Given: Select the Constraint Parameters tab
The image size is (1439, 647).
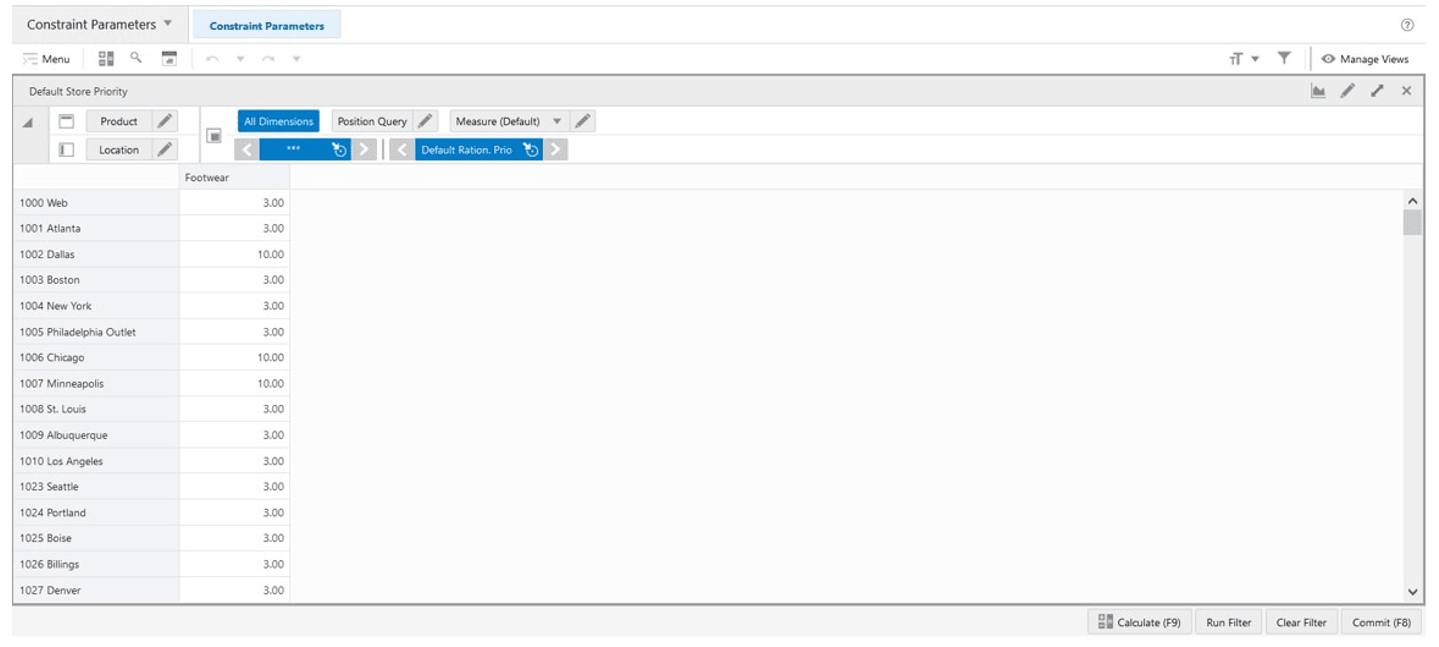Looking at the screenshot, I should point(266,23).
